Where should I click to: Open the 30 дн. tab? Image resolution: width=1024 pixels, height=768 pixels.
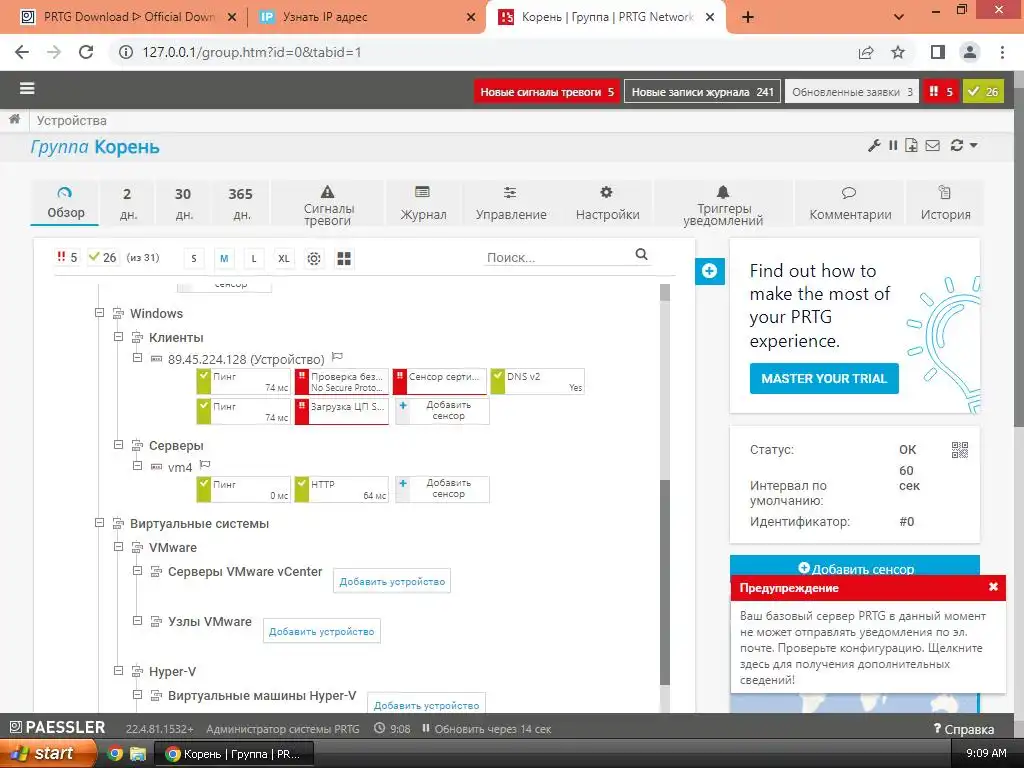(x=184, y=203)
